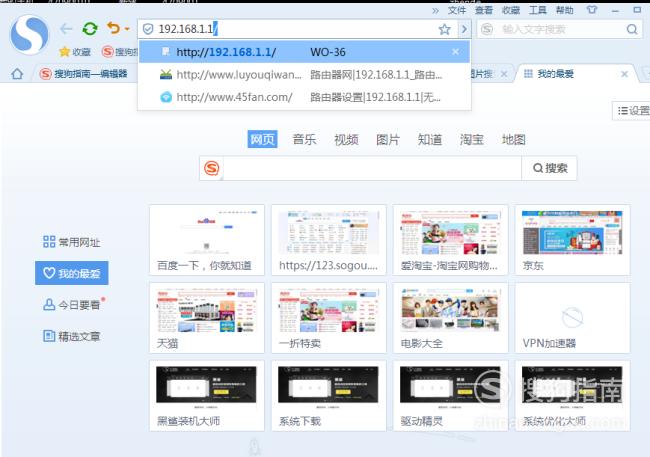650x457 pixels.
Task: Click the 搜狗 bookmark in the bookmarks bar
Action: [120, 51]
